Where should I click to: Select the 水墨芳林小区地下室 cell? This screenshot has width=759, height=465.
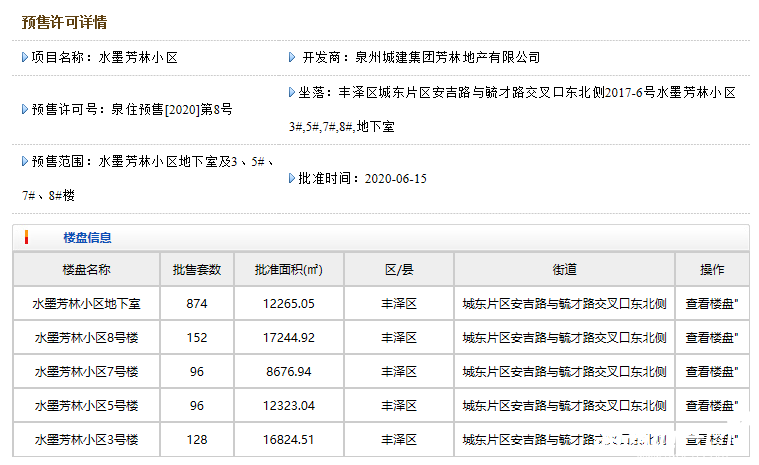[x=87, y=304]
